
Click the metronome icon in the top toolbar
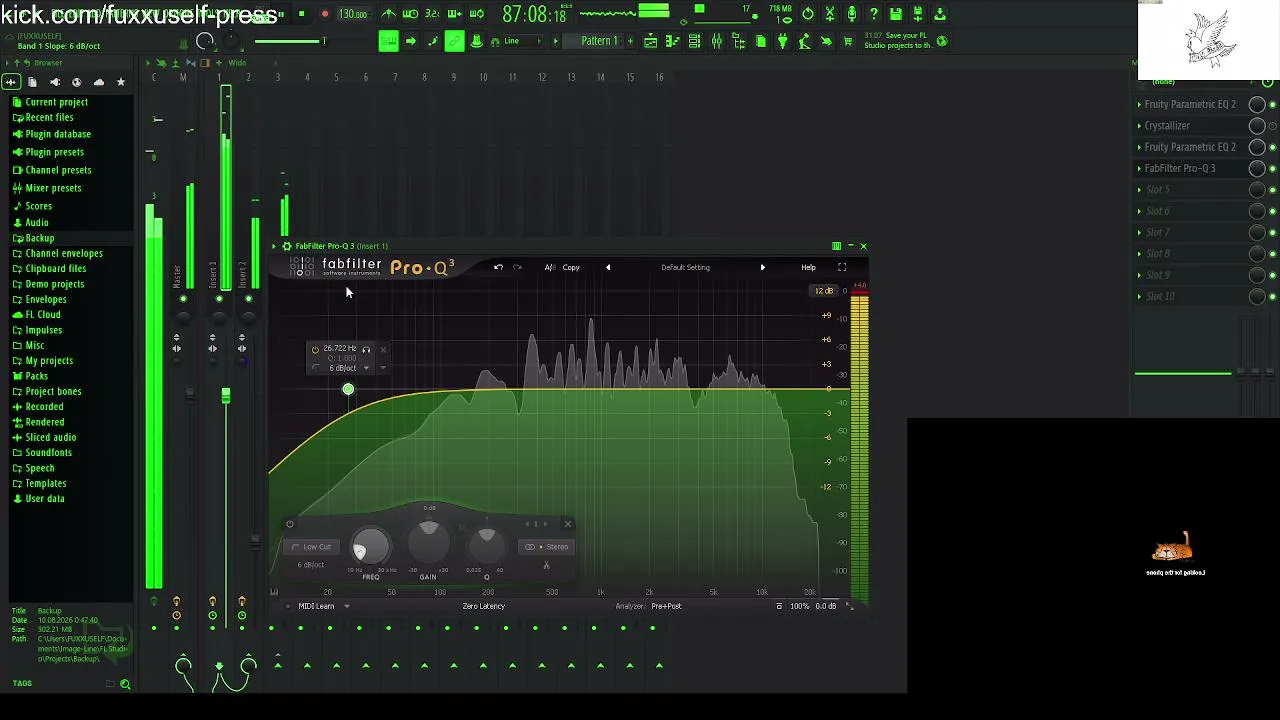coord(388,14)
